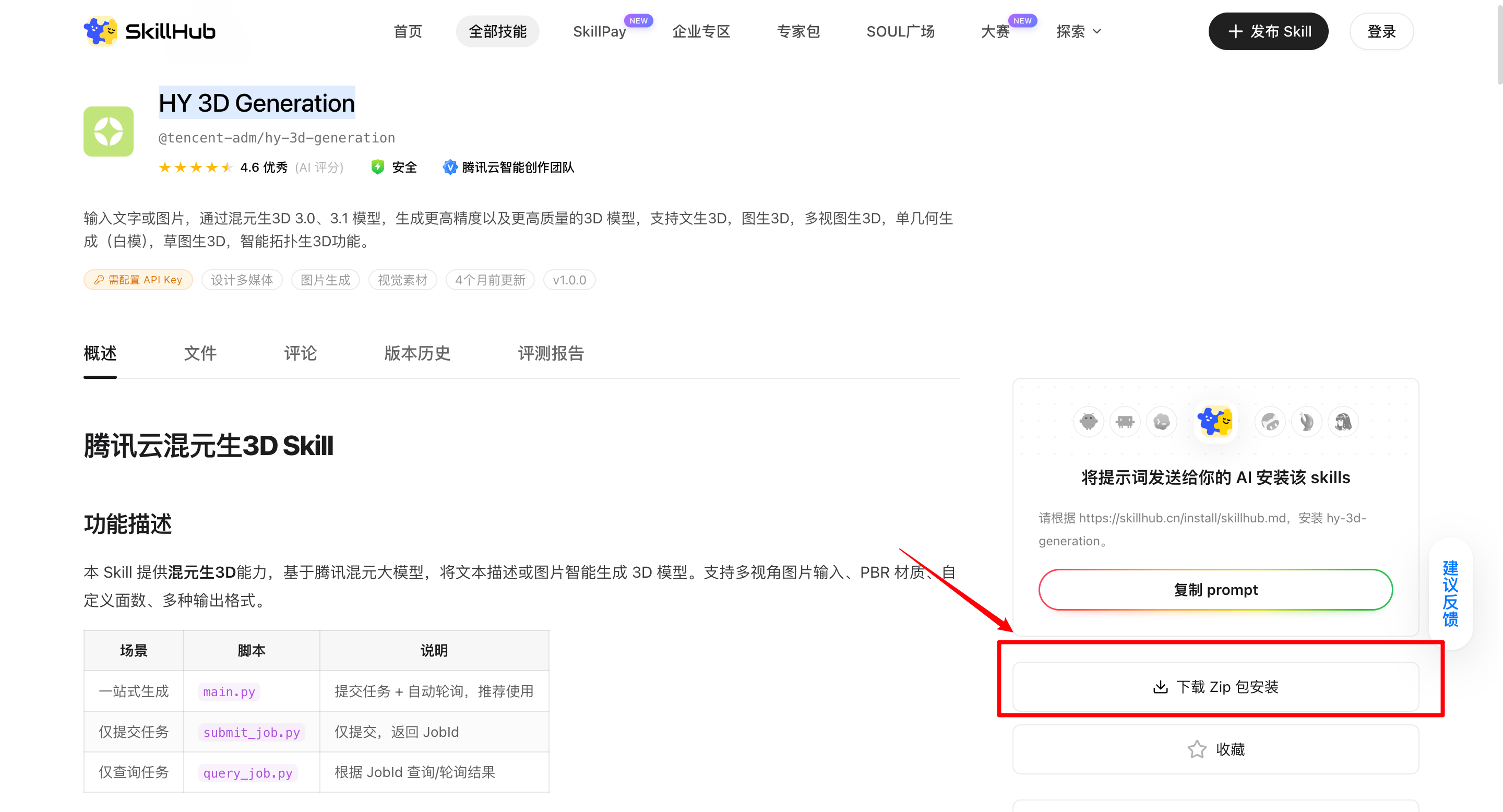
Task: Click 下载 Zip 包安装 button
Action: click(1215, 687)
